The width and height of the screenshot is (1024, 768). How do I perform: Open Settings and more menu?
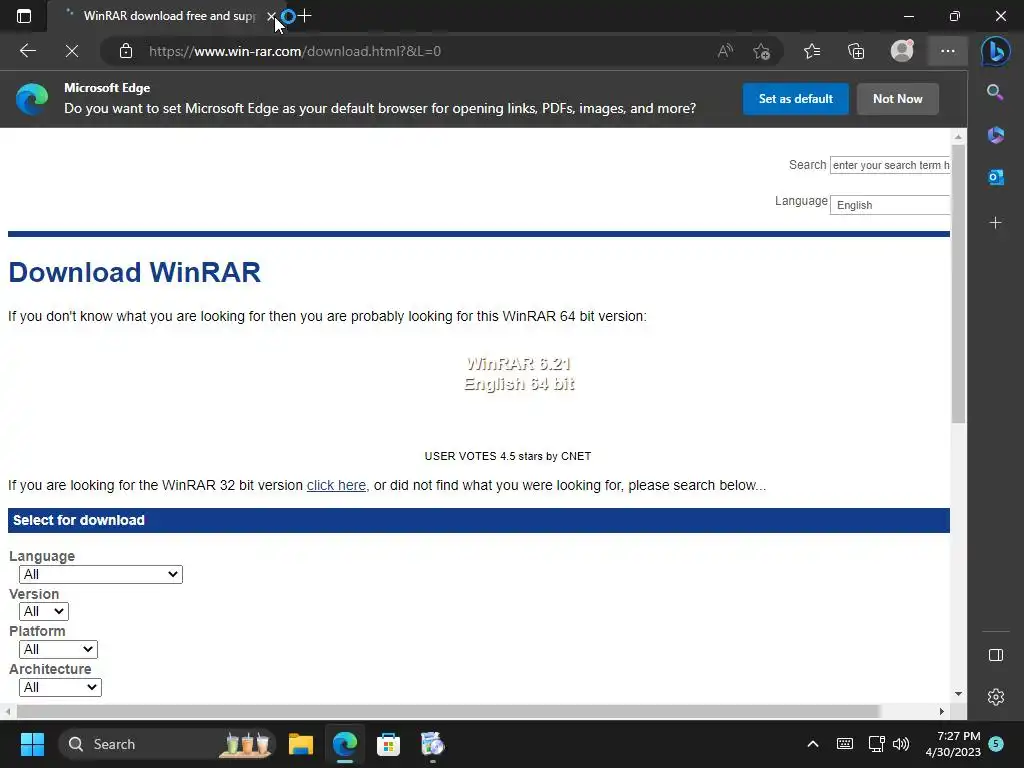pyautogui.click(x=948, y=51)
